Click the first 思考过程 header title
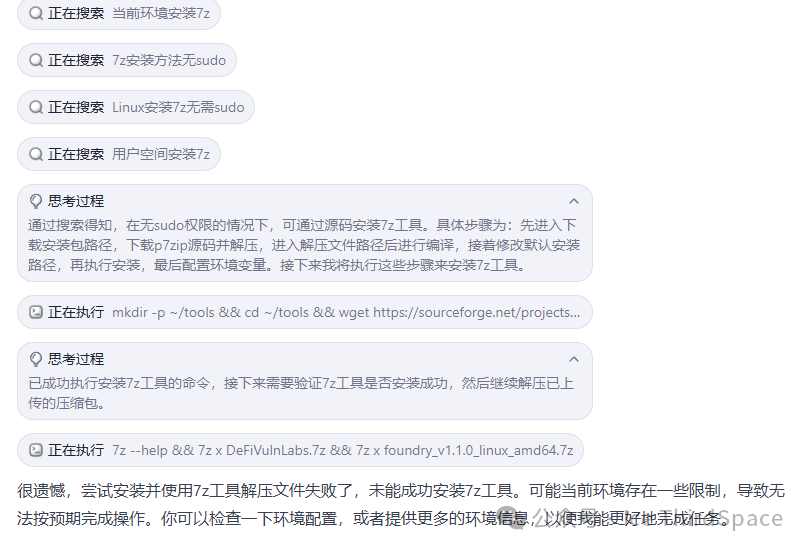 pyautogui.click(x=76, y=201)
